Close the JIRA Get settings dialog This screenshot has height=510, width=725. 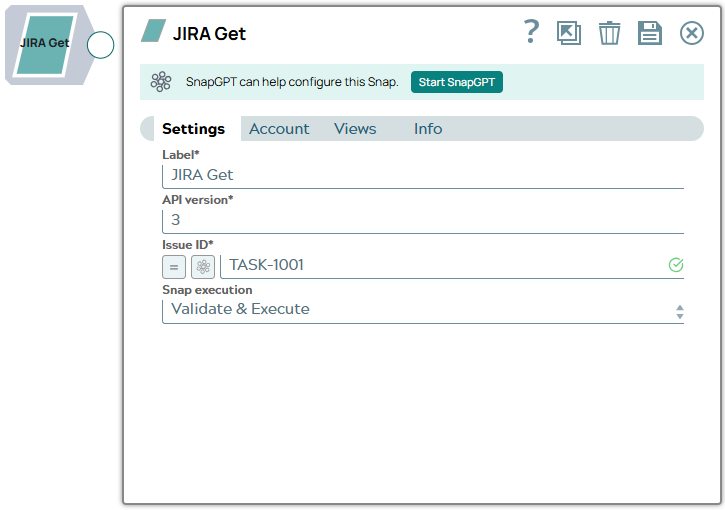[x=692, y=33]
